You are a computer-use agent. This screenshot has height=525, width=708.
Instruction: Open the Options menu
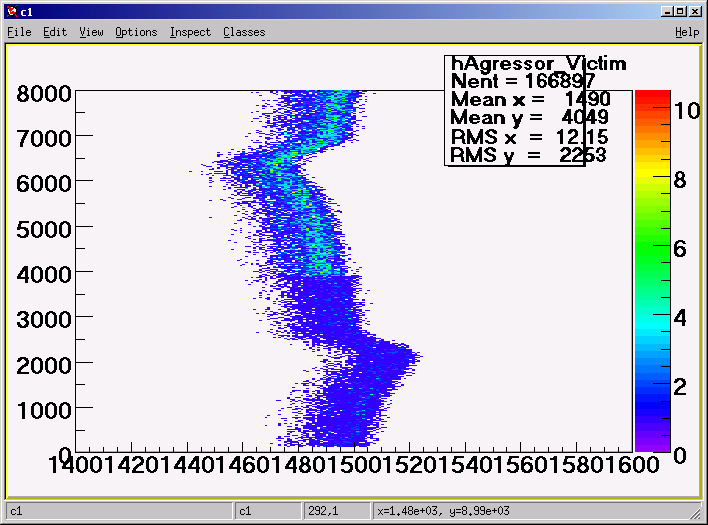[136, 32]
